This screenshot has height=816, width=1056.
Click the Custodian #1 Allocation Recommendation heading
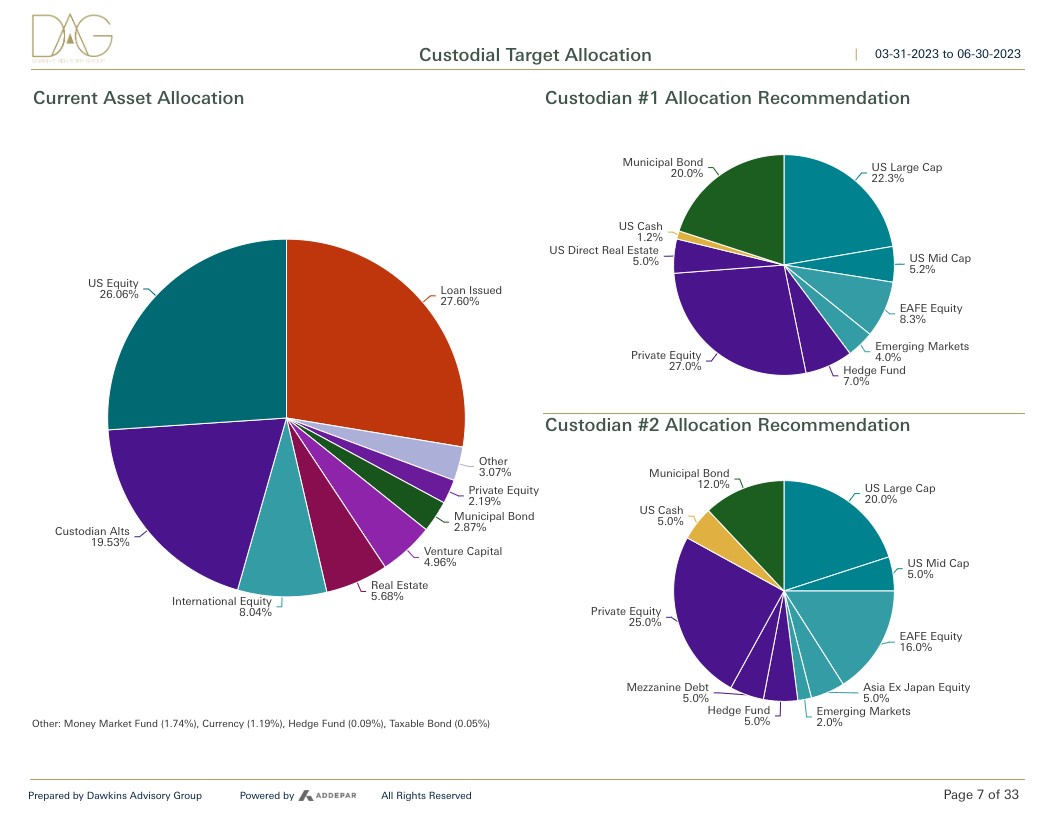pyautogui.click(x=727, y=98)
